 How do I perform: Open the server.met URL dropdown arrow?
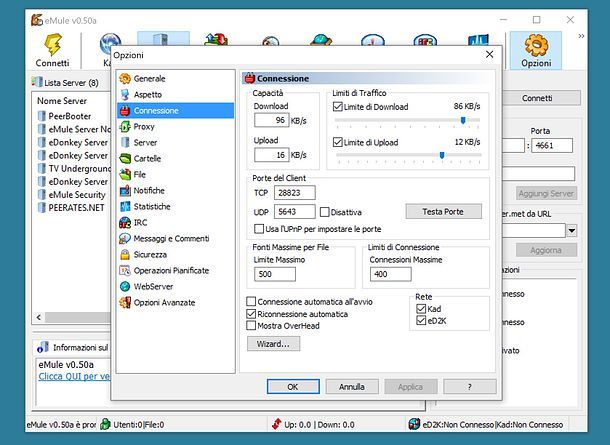tap(571, 230)
